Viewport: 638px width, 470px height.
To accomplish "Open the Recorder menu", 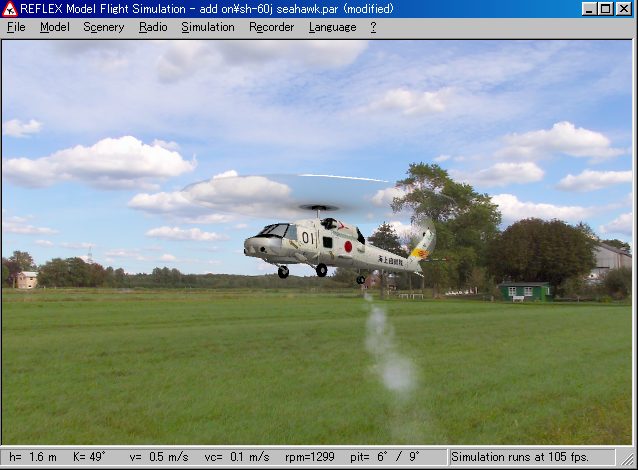I will point(271,27).
